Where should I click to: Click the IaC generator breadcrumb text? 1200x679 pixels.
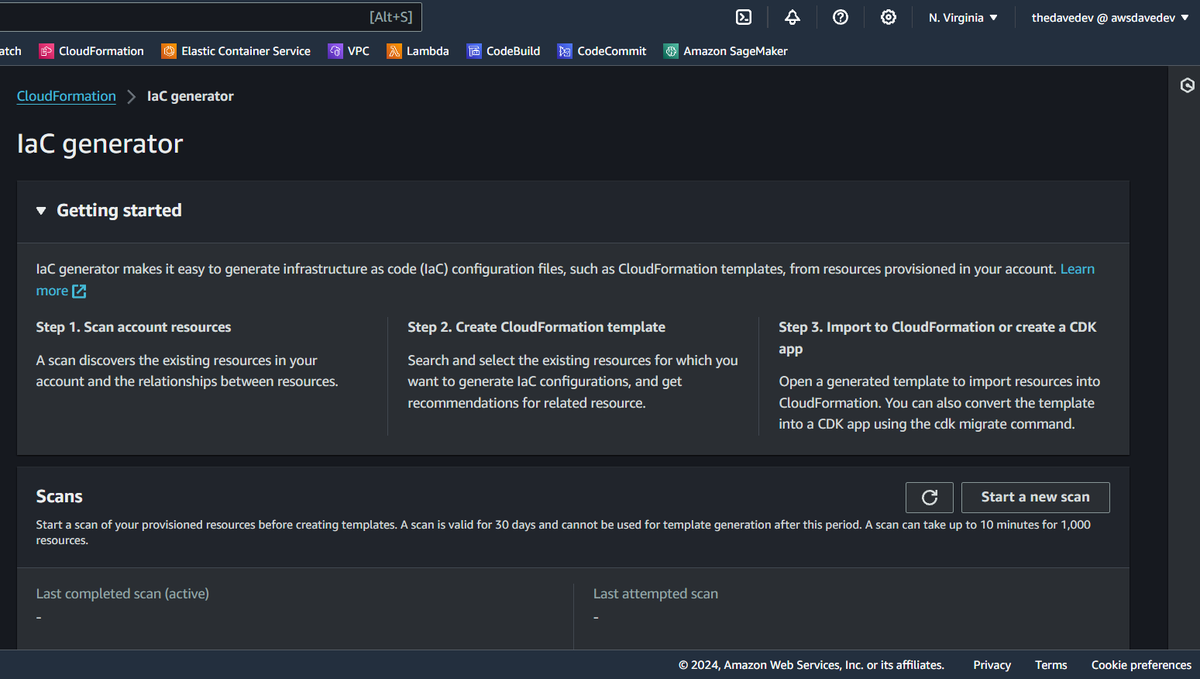pyautogui.click(x=190, y=96)
